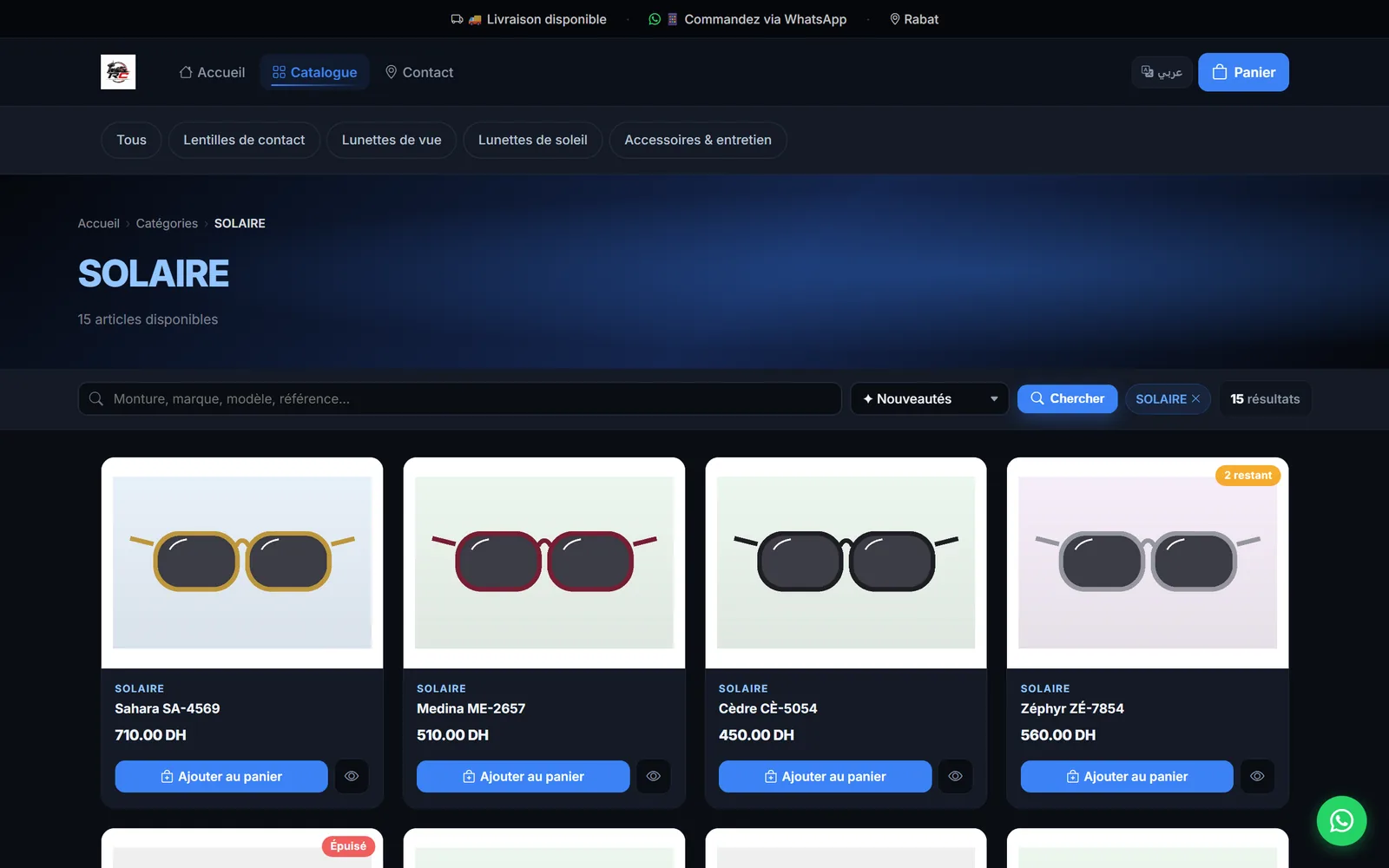Switch language to Arabic
Image resolution: width=1389 pixels, height=868 pixels.
tap(1162, 72)
